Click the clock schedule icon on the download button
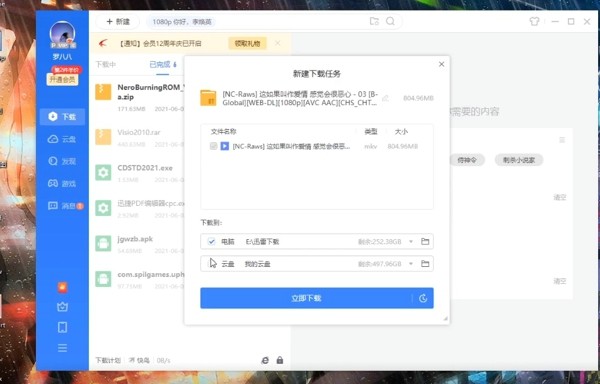600x384 pixels. click(423, 298)
